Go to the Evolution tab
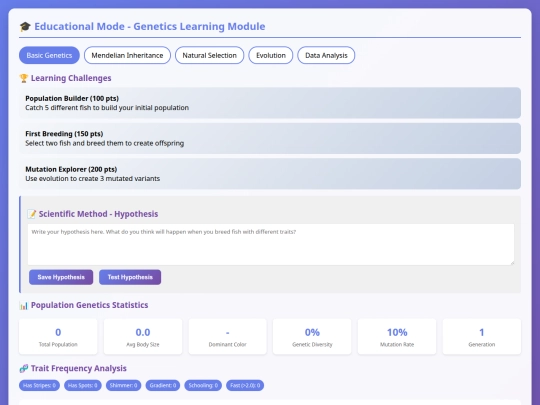The height and width of the screenshot is (405, 540). (x=271, y=55)
